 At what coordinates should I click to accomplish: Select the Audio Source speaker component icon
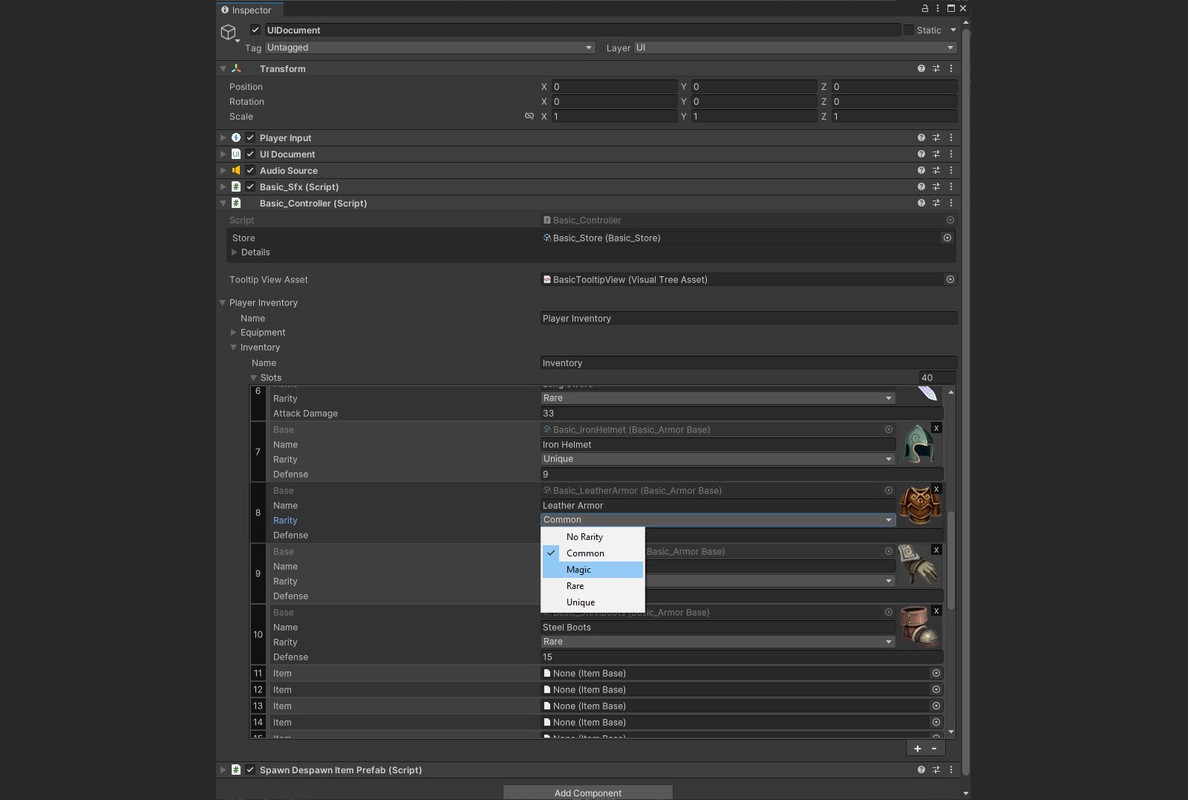(x=236, y=170)
